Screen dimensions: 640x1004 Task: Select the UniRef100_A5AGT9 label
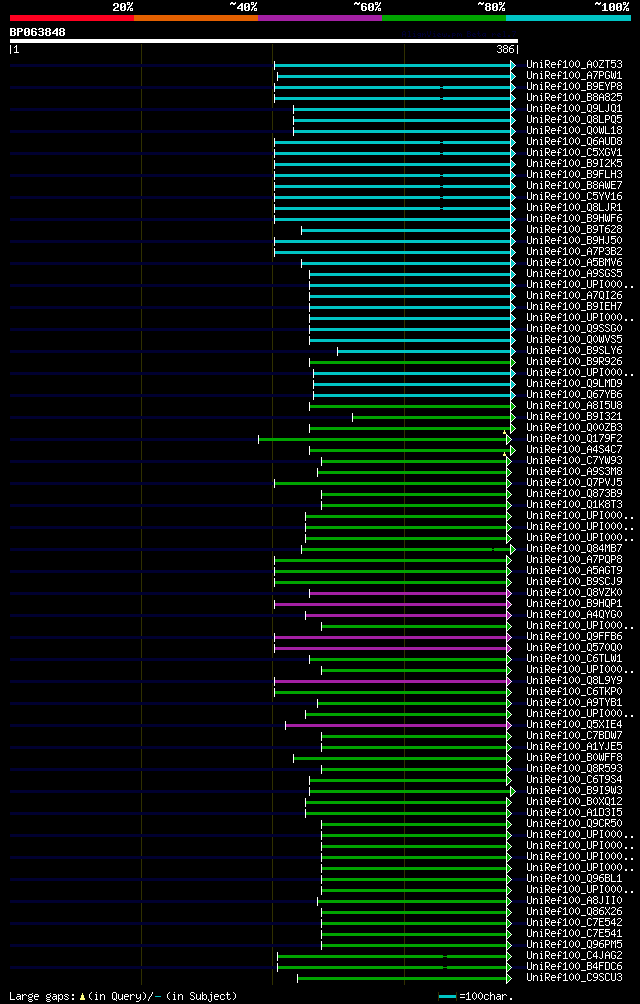pos(574,570)
